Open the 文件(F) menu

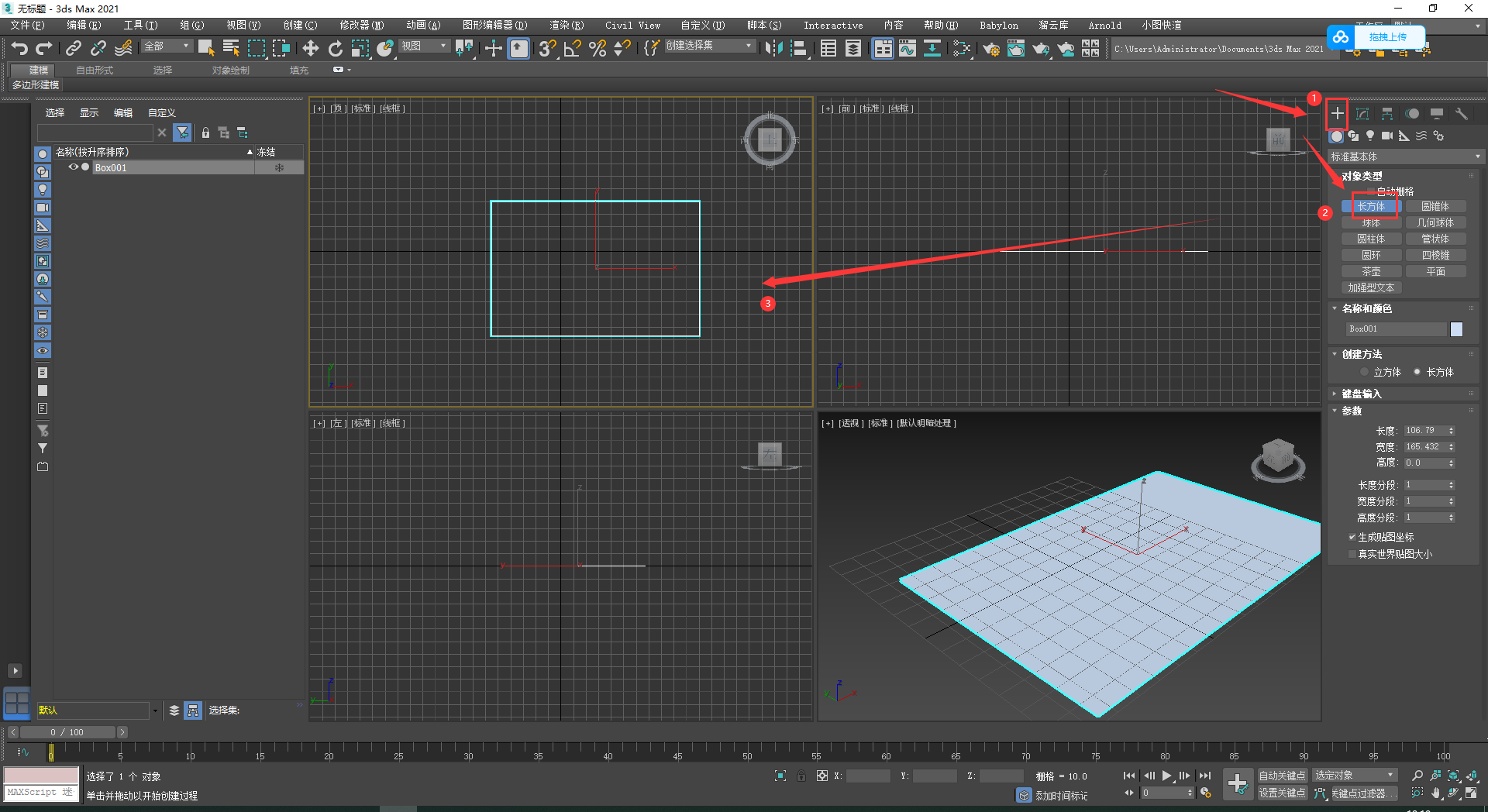pyautogui.click(x=28, y=26)
